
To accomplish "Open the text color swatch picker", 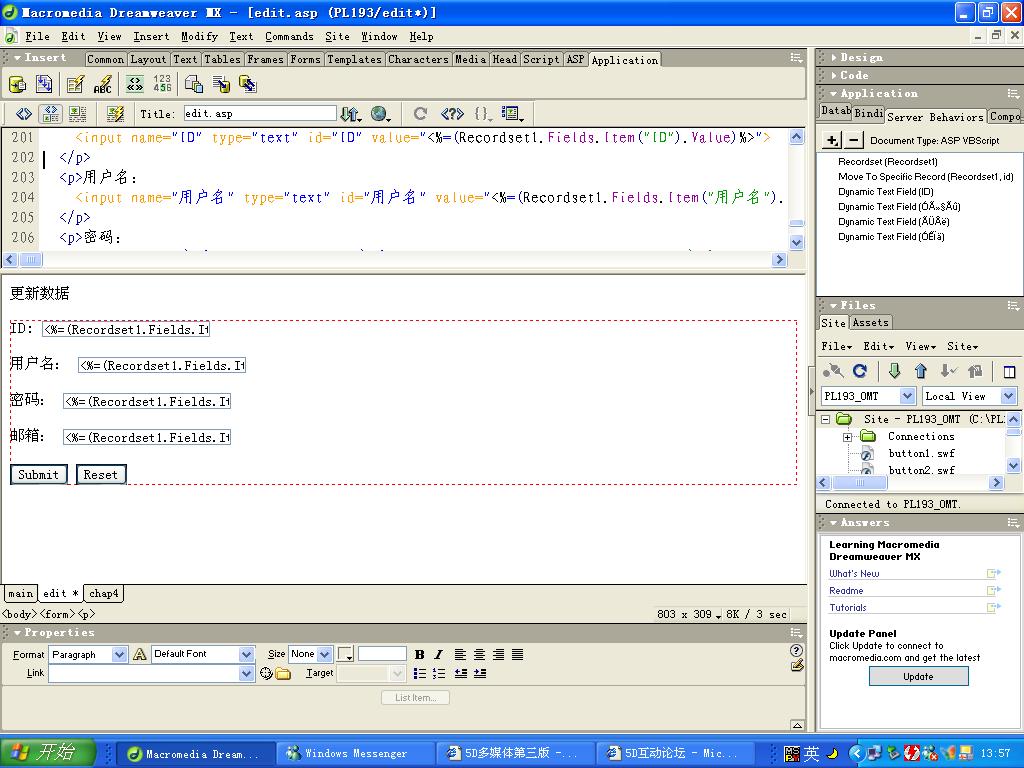I will pos(346,654).
